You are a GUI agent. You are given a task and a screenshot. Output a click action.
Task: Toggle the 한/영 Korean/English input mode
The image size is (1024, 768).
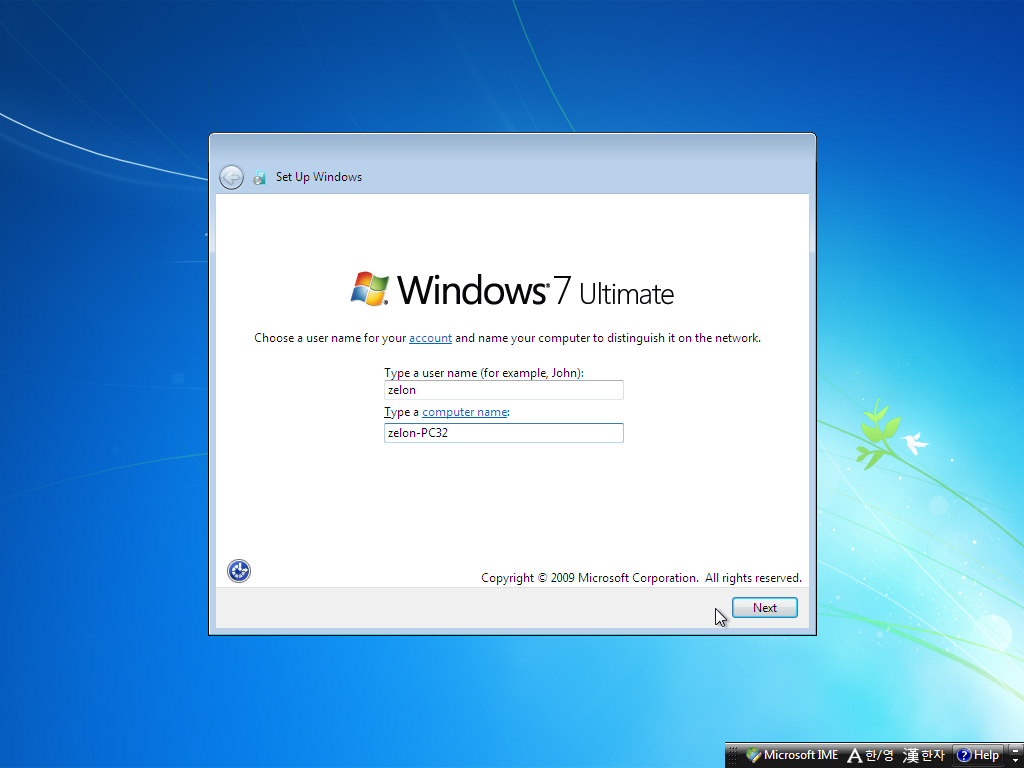point(870,756)
